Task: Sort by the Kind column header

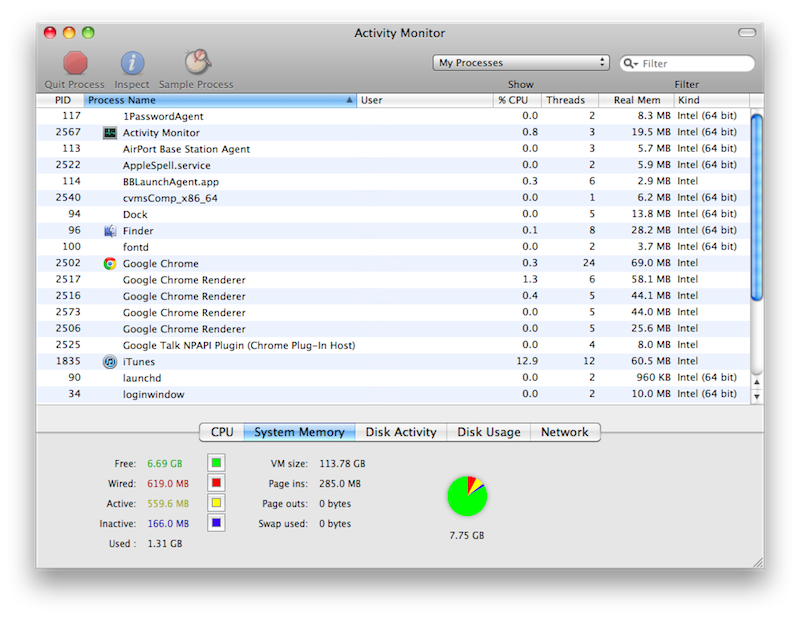Action: (x=712, y=100)
